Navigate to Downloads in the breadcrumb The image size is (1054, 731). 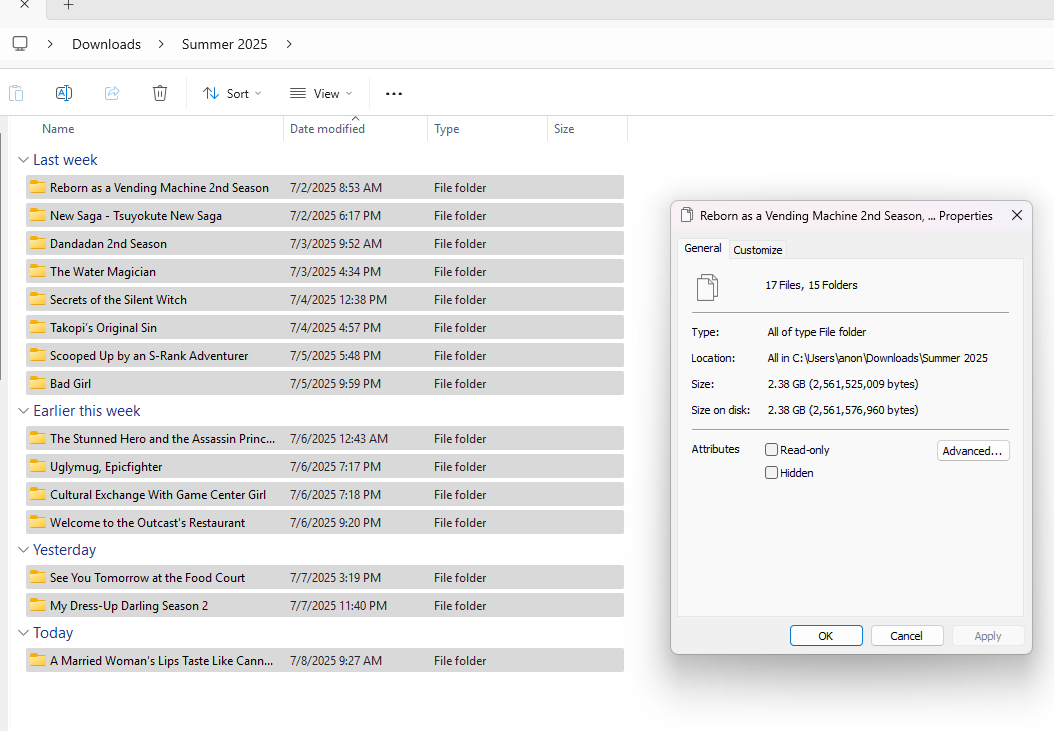(106, 44)
